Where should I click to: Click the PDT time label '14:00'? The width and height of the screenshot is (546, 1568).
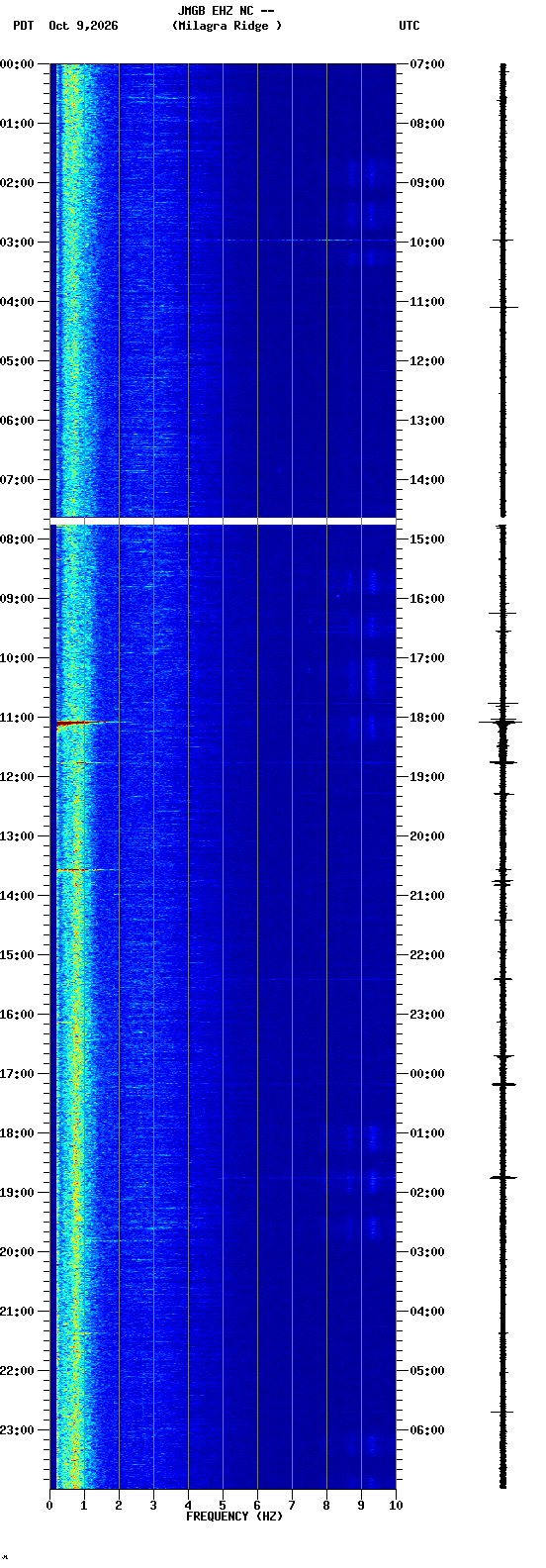pyautogui.click(x=17, y=896)
